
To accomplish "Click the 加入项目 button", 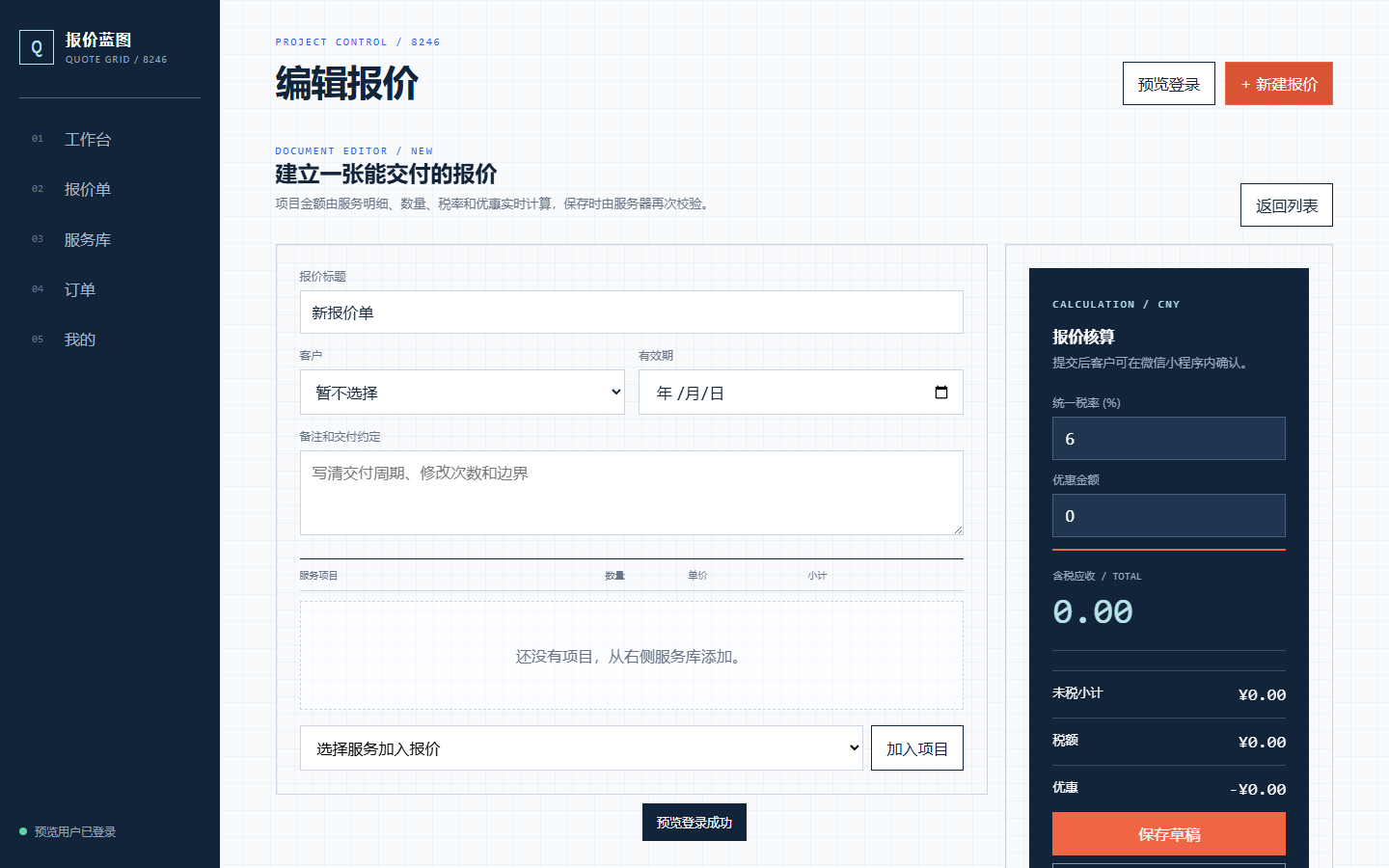I will point(917,748).
